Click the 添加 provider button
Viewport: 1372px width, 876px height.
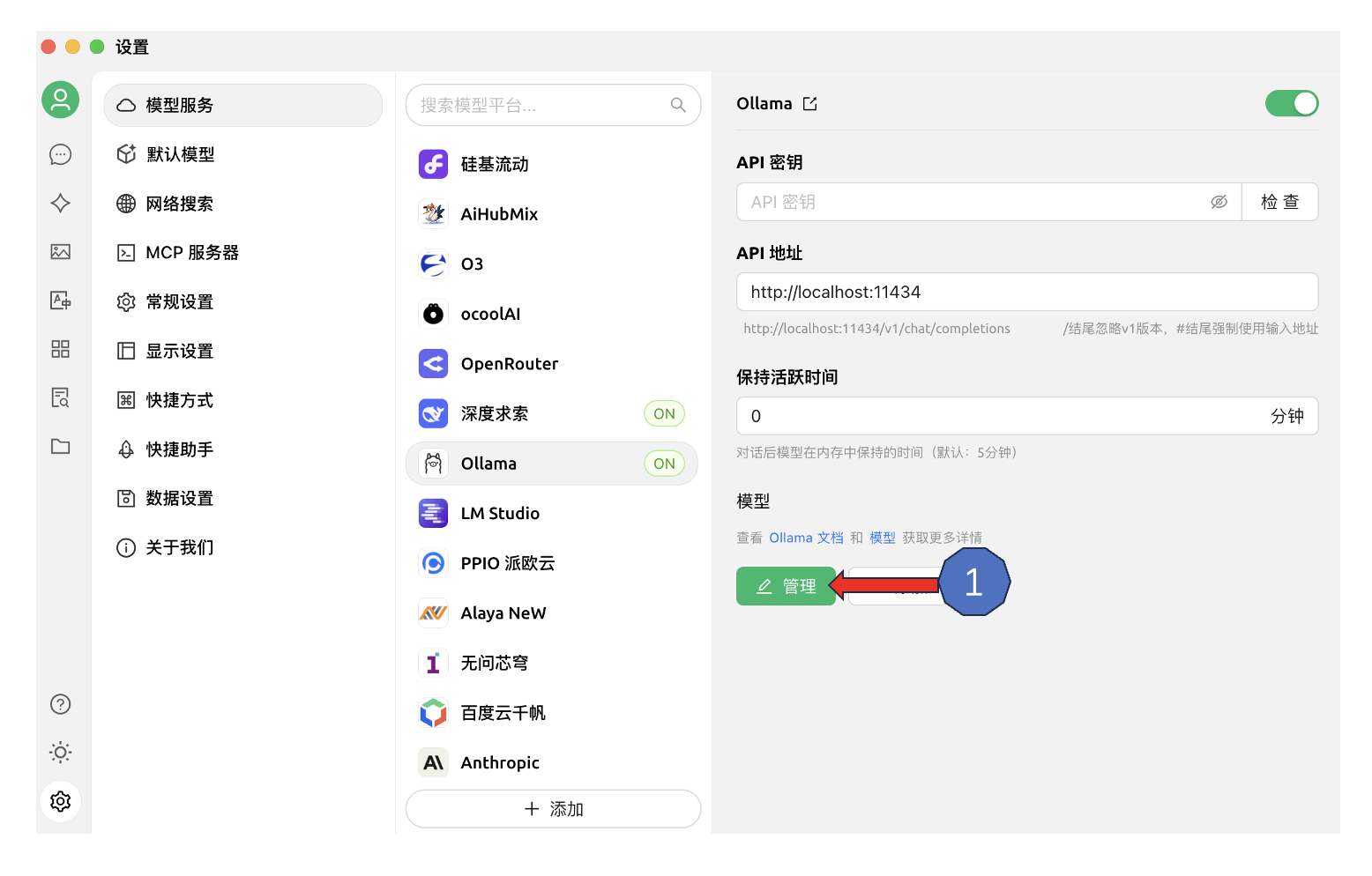pos(553,809)
